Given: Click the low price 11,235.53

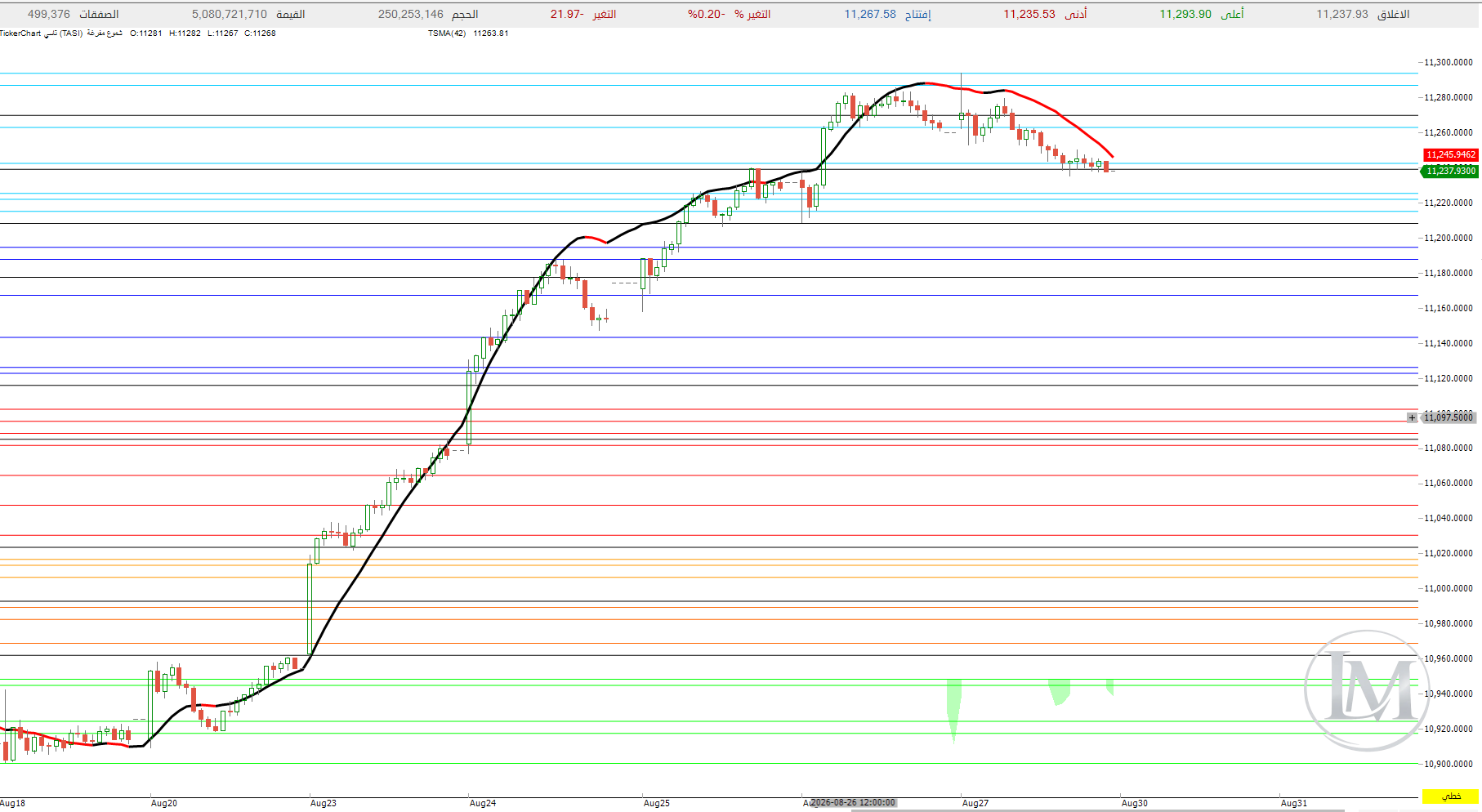Looking at the screenshot, I should [1029, 15].
